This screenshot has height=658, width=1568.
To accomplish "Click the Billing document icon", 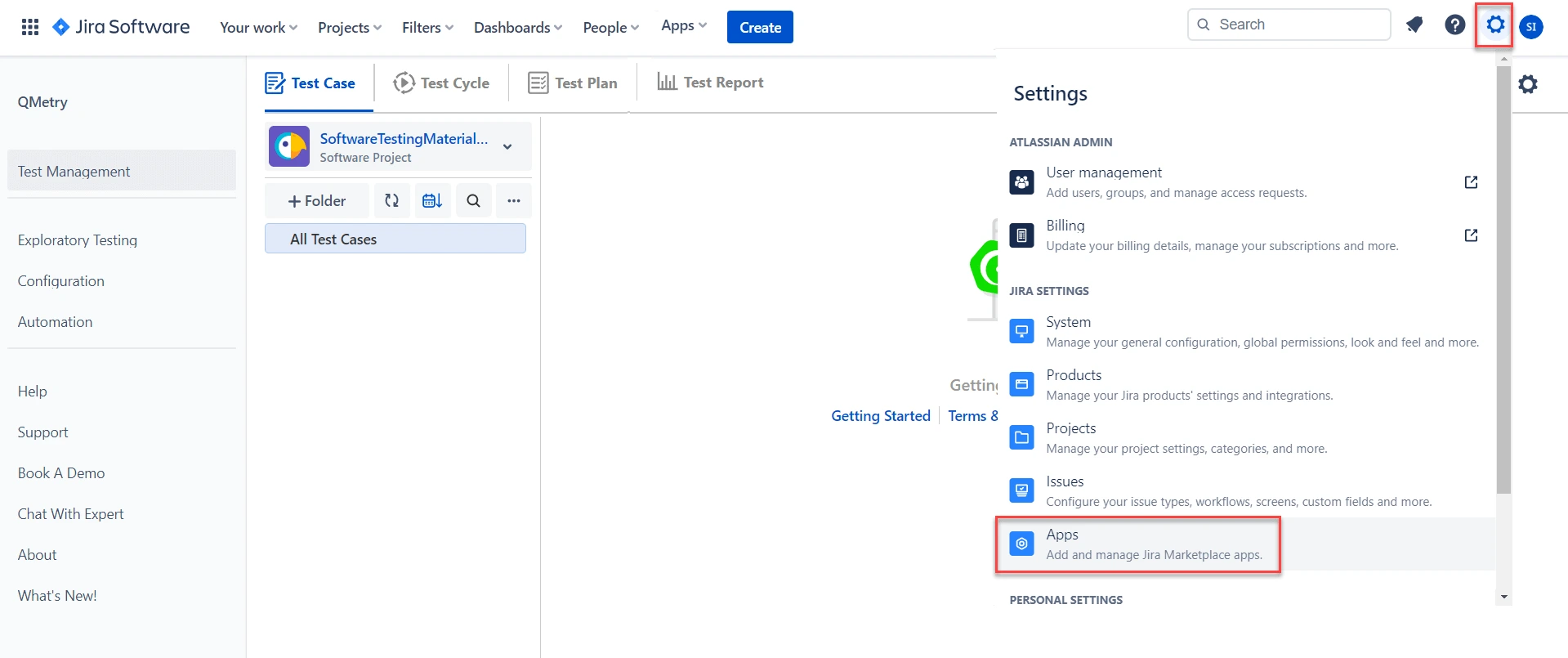I will 1021,235.
